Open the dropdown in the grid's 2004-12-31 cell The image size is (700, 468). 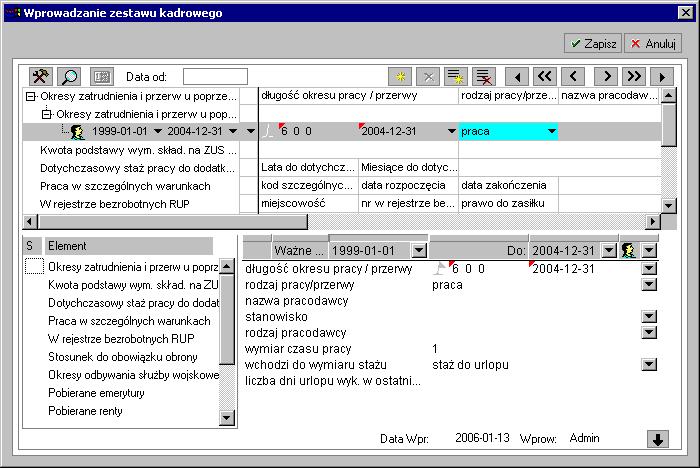click(x=451, y=131)
